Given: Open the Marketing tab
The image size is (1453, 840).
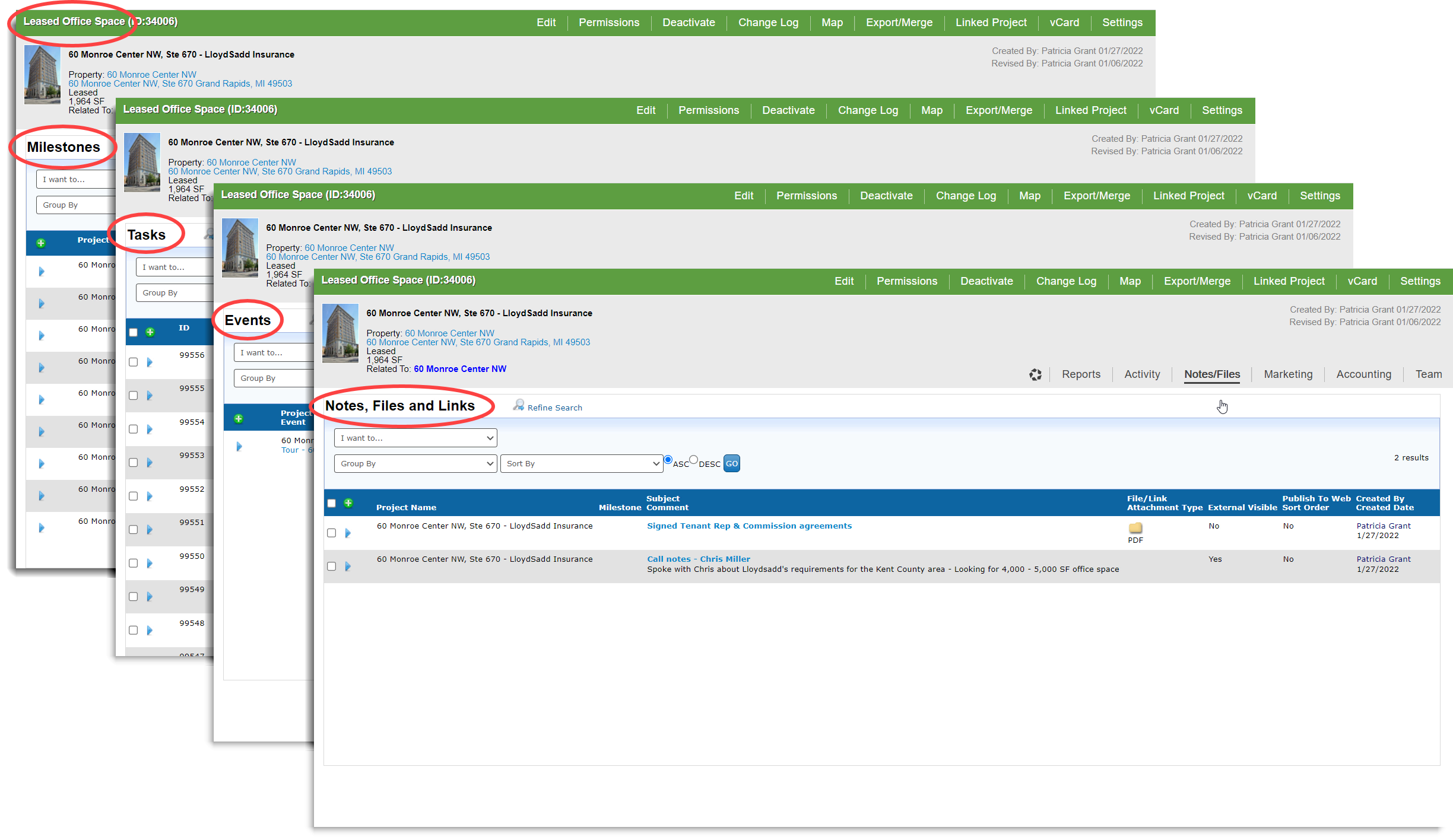Looking at the screenshot, I should click(x=1288, y=374).
